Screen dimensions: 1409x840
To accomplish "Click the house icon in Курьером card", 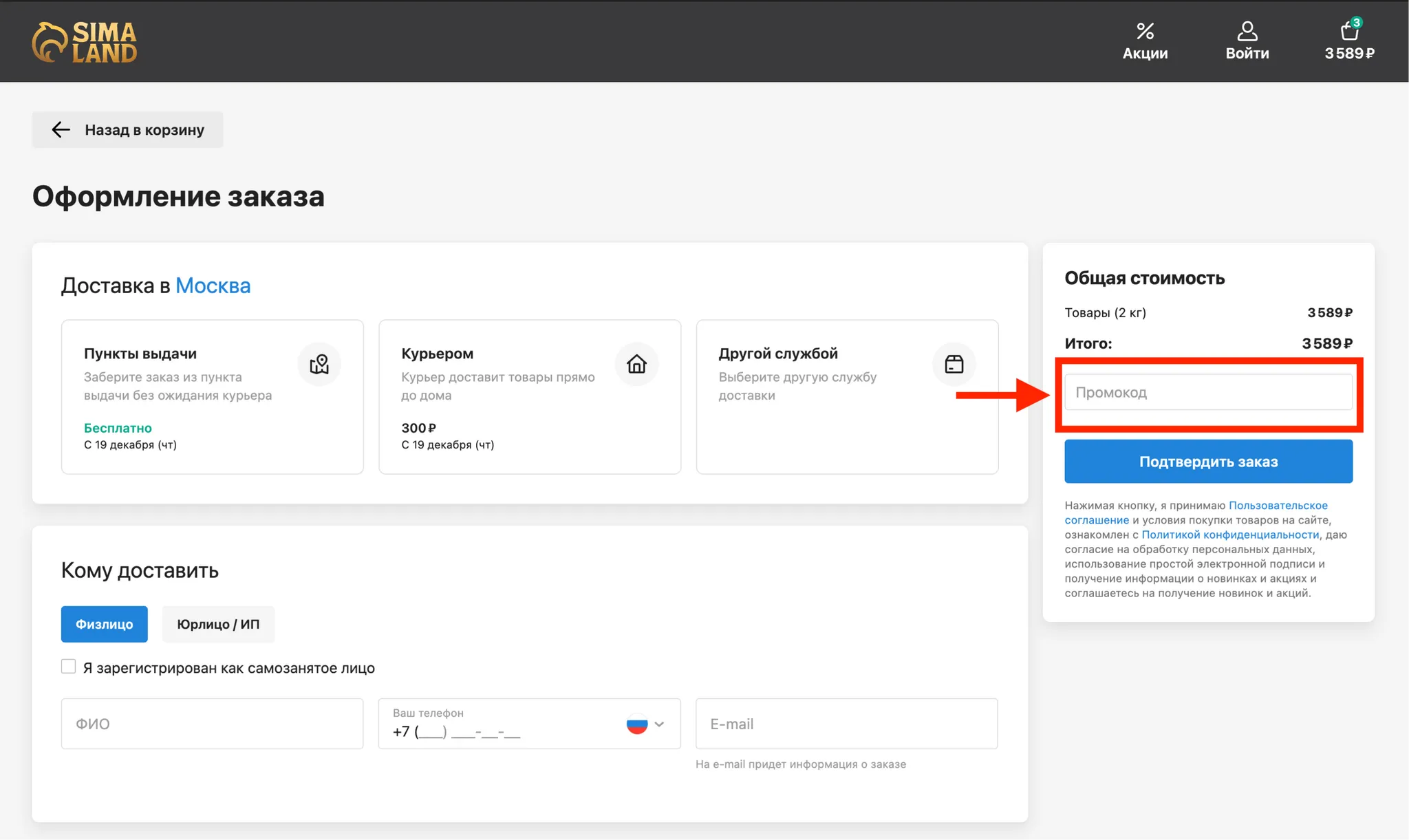I will [x=636, y=364].
